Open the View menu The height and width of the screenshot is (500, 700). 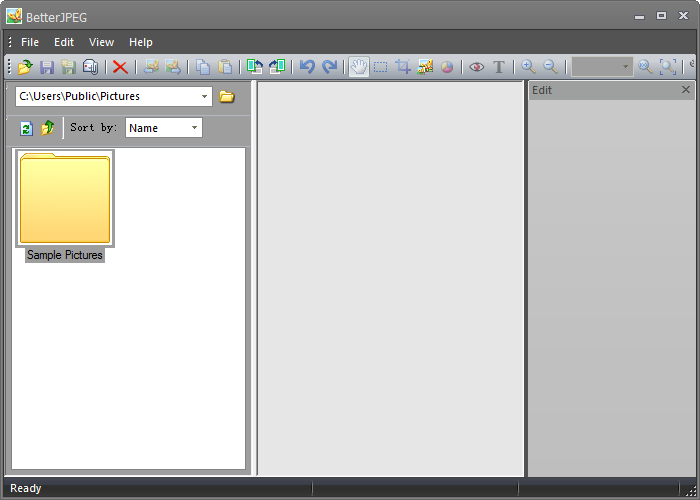point(101,42)
